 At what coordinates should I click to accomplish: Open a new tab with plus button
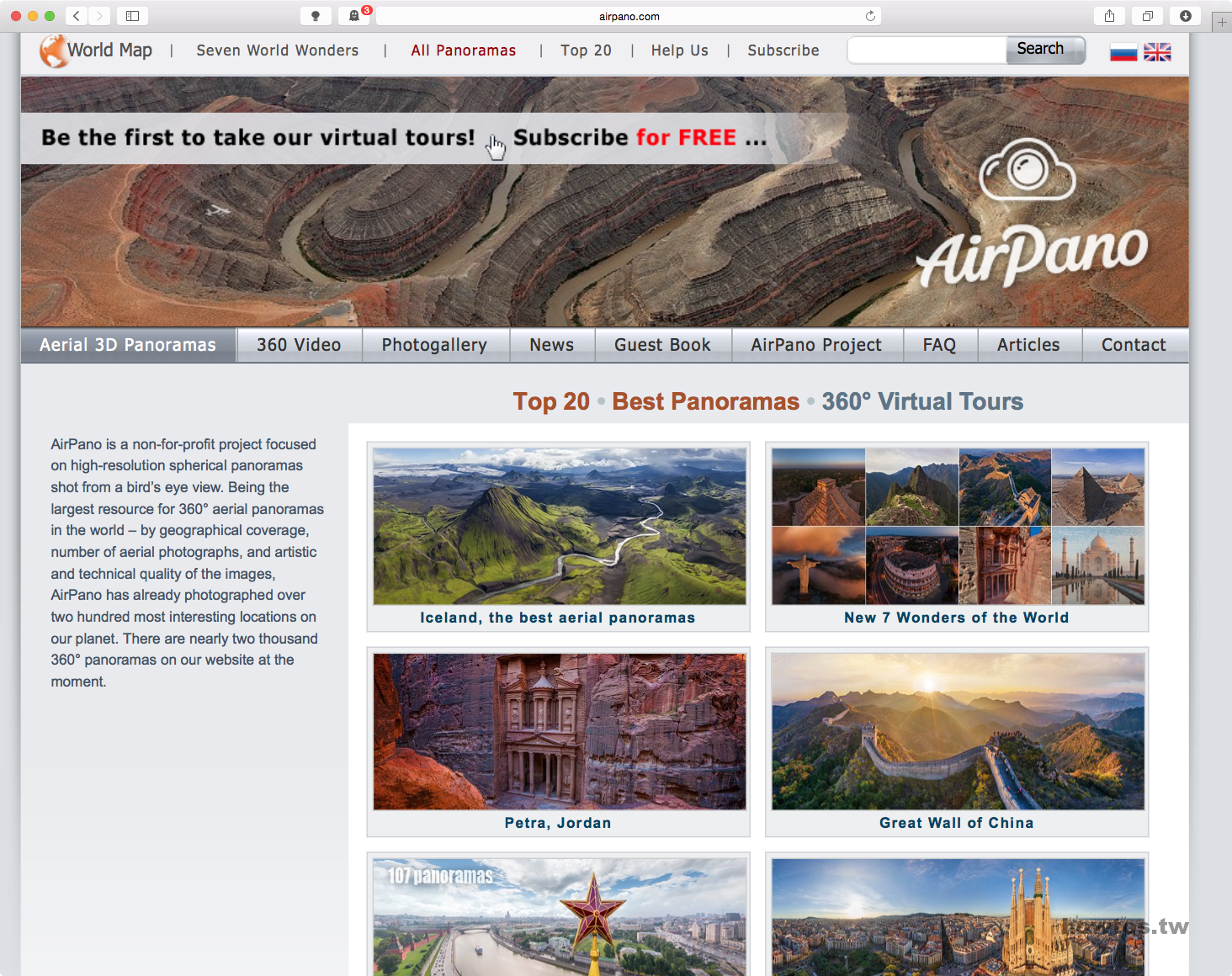(1222, 23)
